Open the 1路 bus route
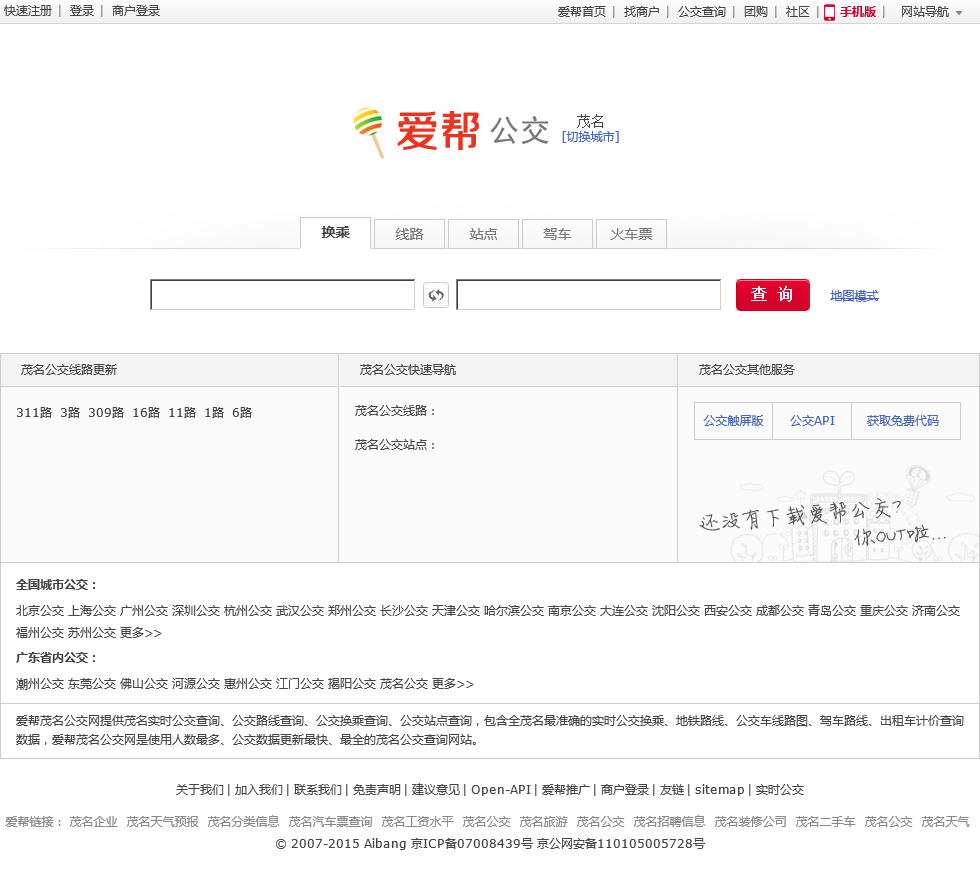The image size is (980, 891). click(214, 412)
